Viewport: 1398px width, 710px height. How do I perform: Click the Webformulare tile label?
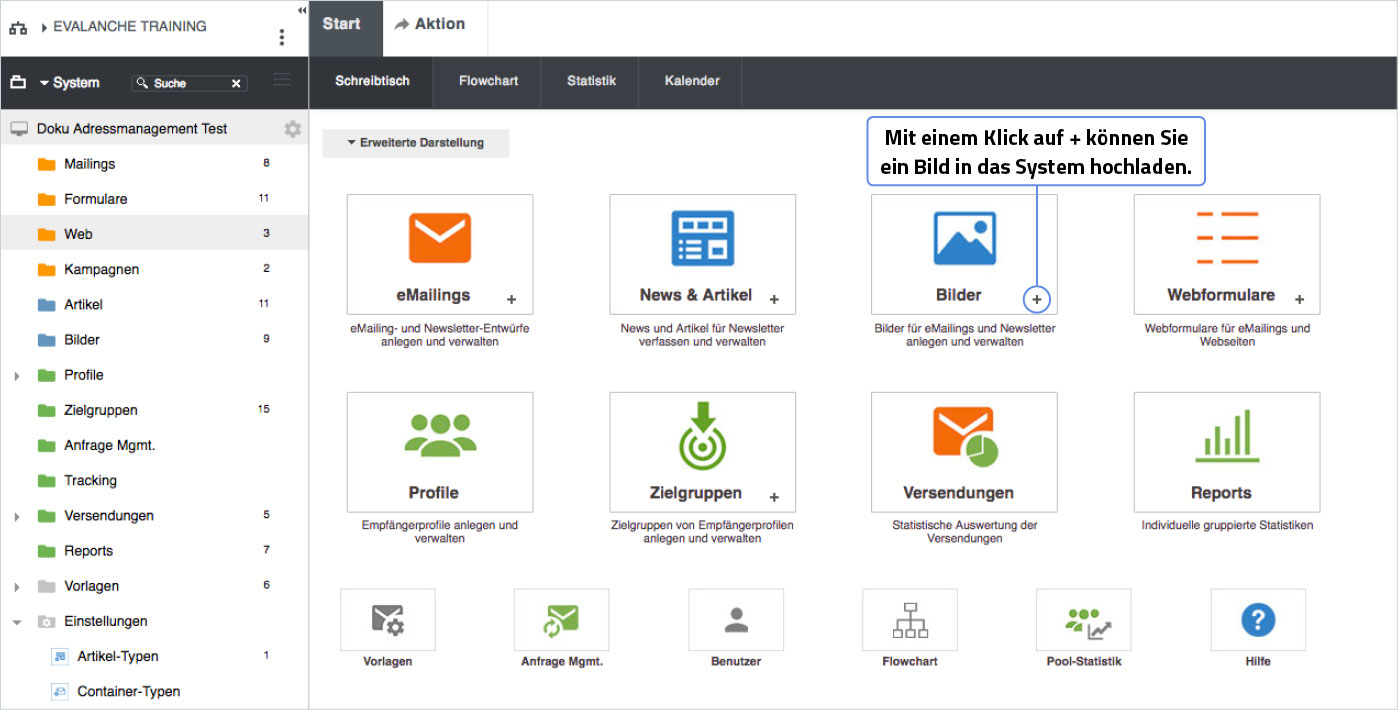click(1221, 295)
